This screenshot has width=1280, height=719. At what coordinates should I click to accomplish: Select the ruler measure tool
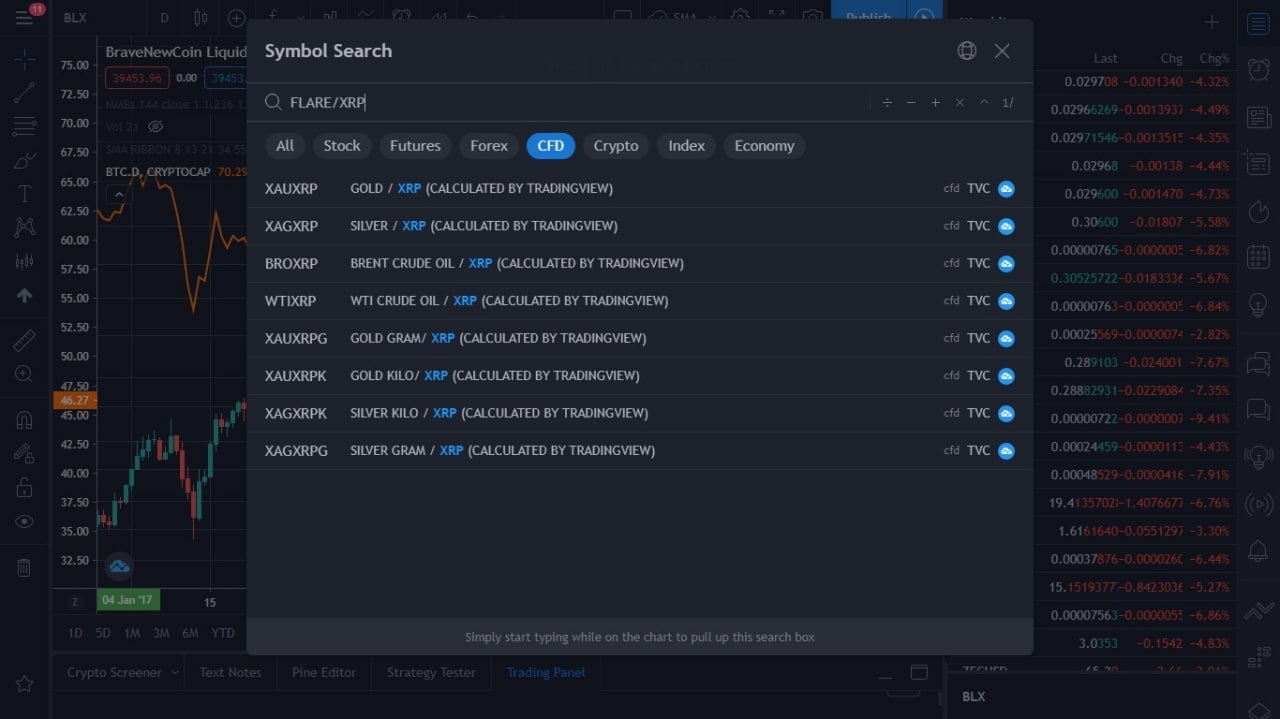24,341
